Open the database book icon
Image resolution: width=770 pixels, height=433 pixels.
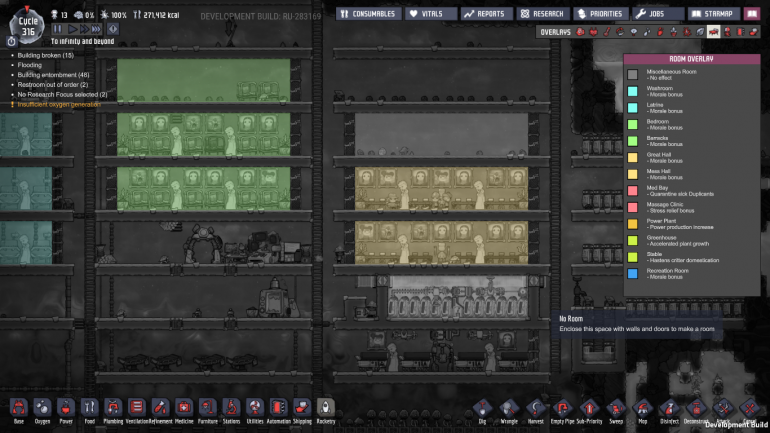[x=752, y=14]
